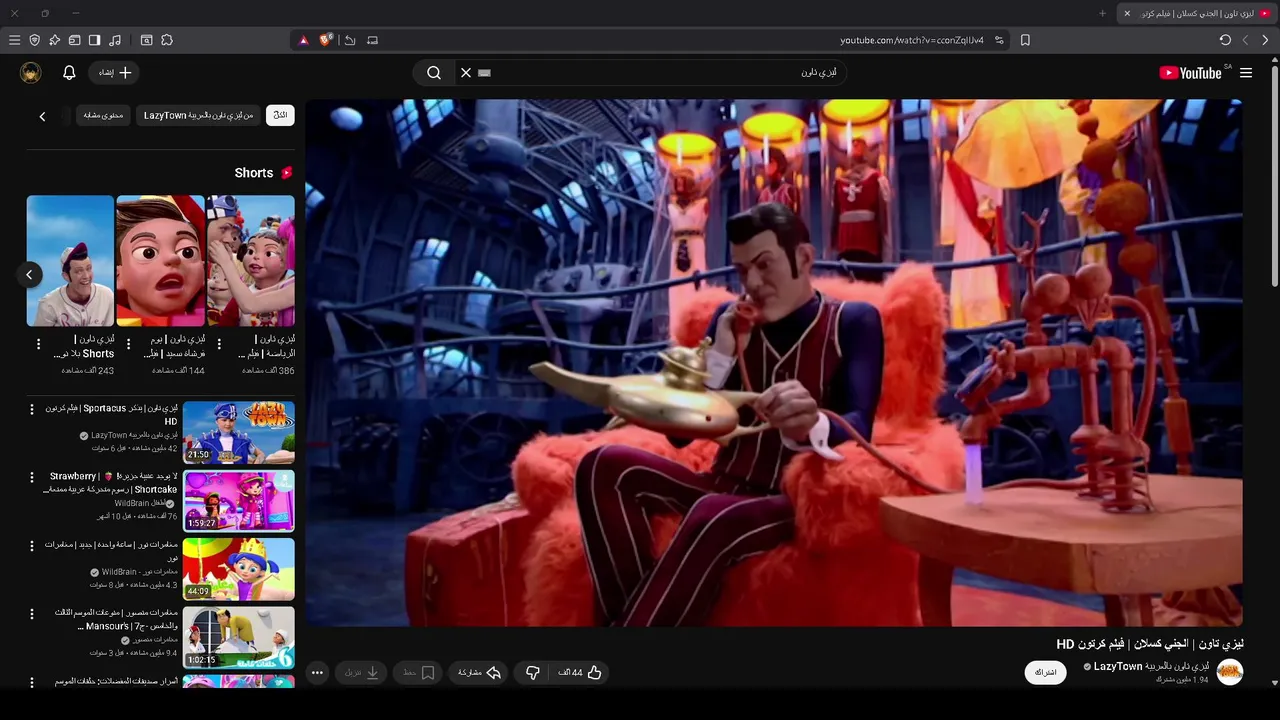Open the Brave wallet icon
Image resolution: width=1280 pixels, height=720 pixels.
(74, 40)
